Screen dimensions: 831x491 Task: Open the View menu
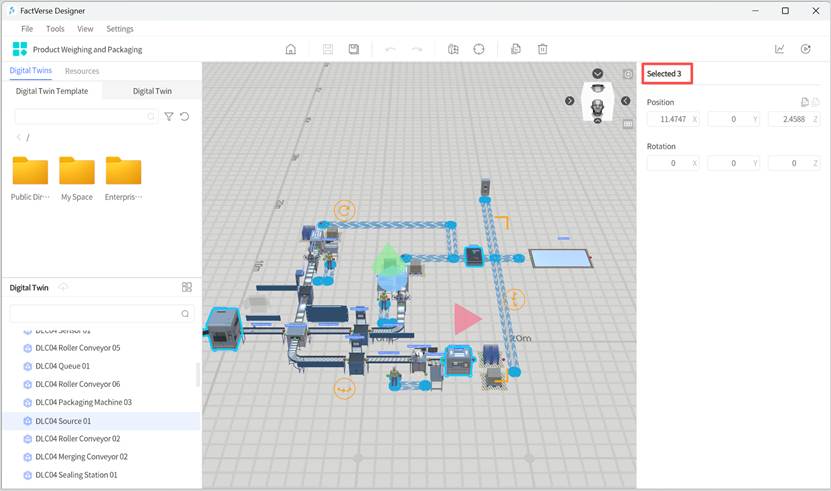85,29
